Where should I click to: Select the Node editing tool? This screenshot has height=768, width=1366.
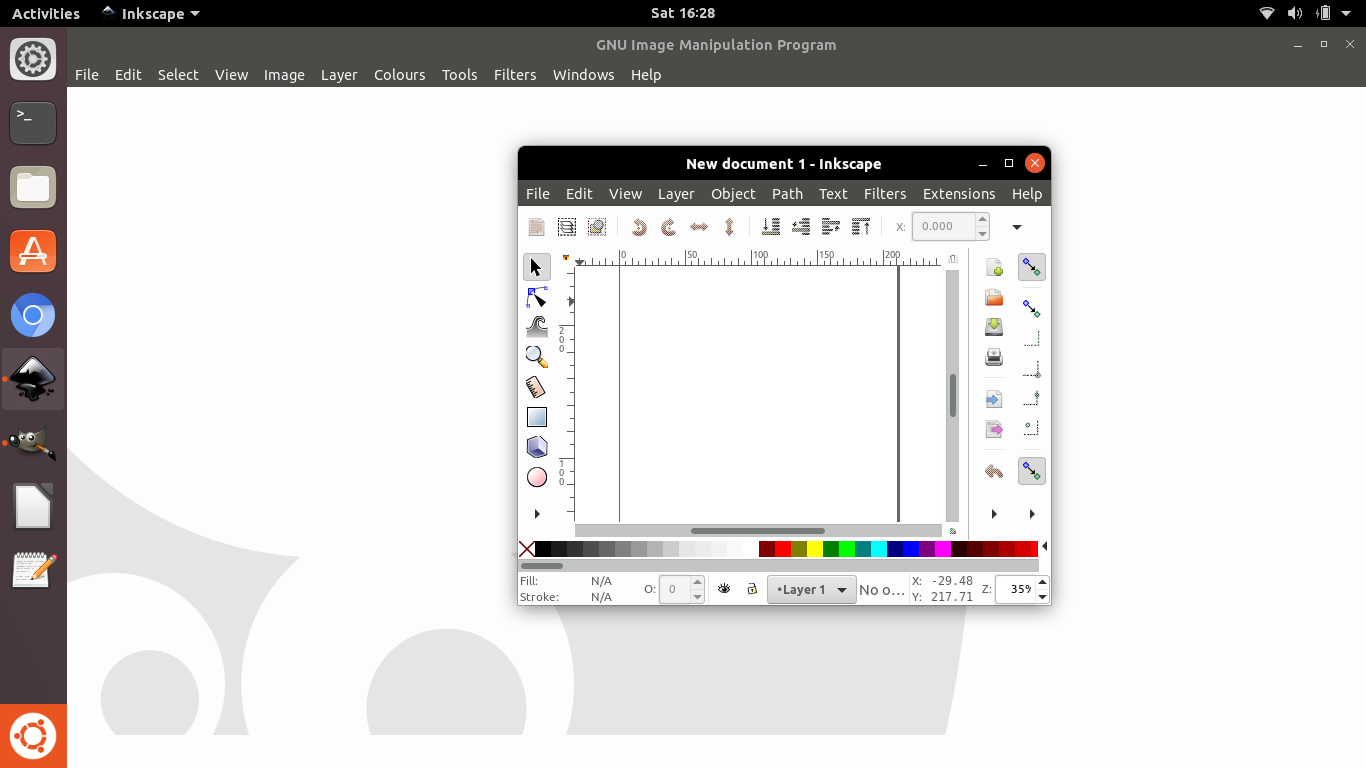click(x=537, y=298)
